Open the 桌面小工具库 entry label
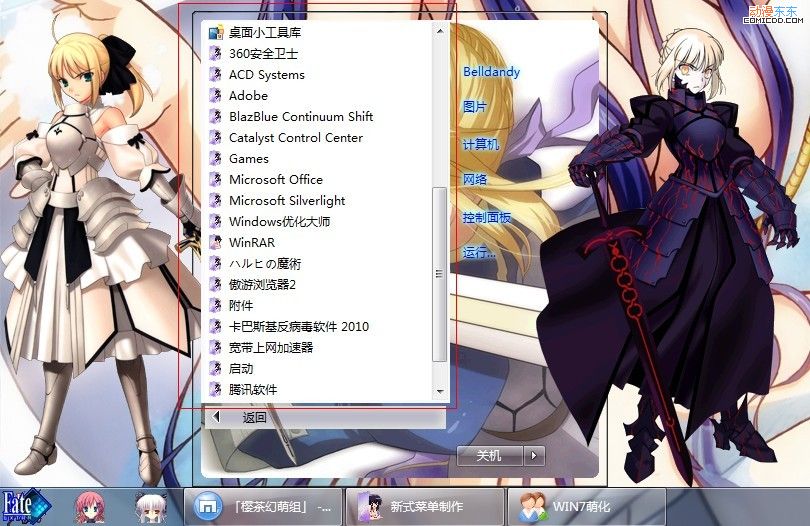The height and width of the screenshot is (526, 810). 265,33
